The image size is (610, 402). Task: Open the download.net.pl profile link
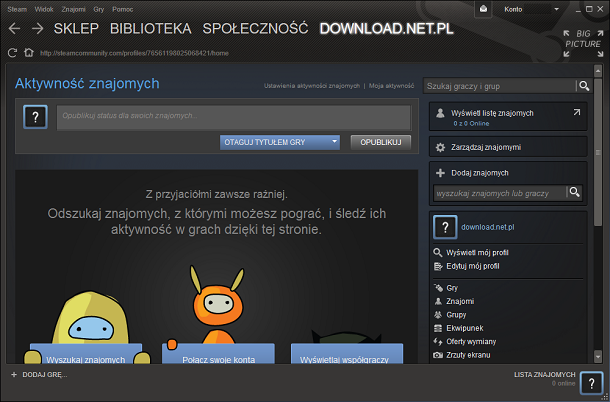click(x=488, y=227)
